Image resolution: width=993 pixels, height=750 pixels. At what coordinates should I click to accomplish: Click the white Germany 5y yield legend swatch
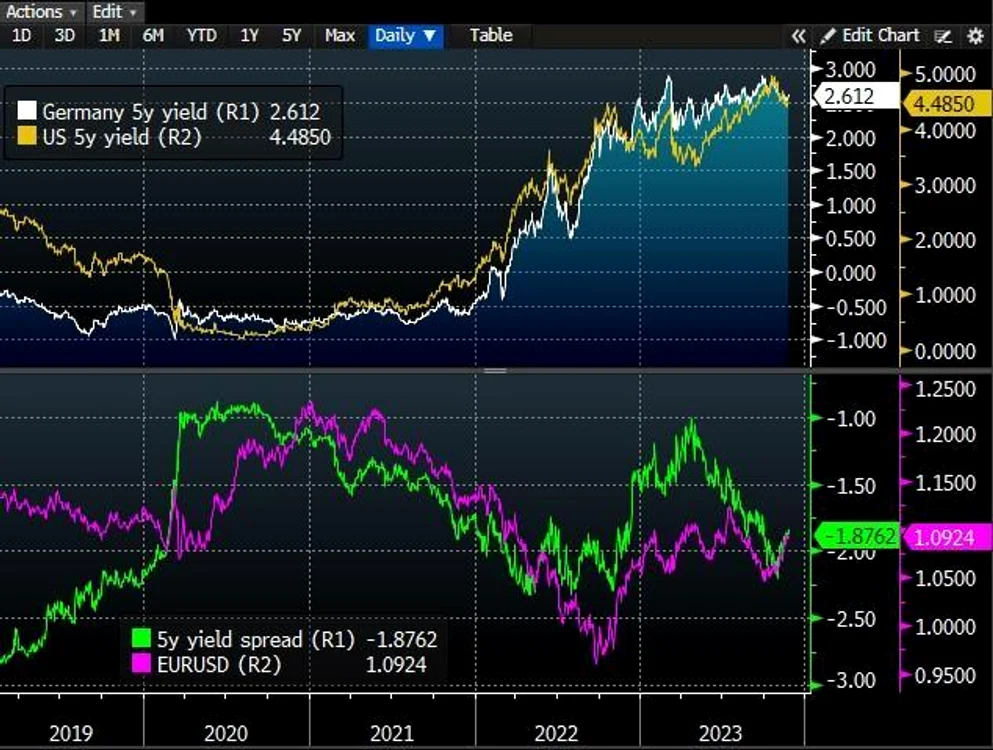[x=27, y=111]
